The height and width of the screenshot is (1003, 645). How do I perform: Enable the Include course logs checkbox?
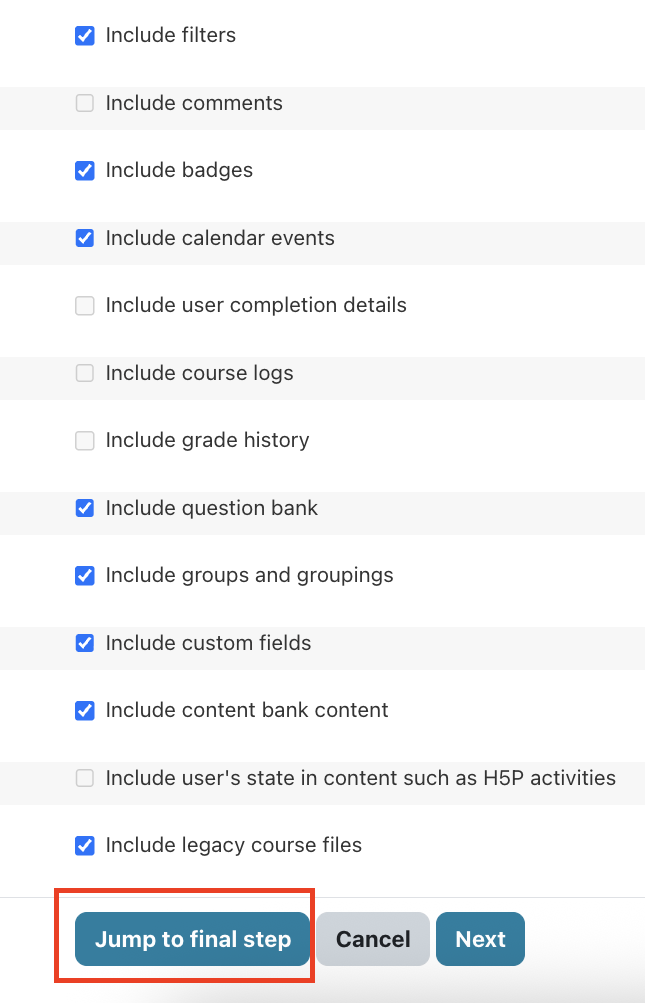[85, 373]
